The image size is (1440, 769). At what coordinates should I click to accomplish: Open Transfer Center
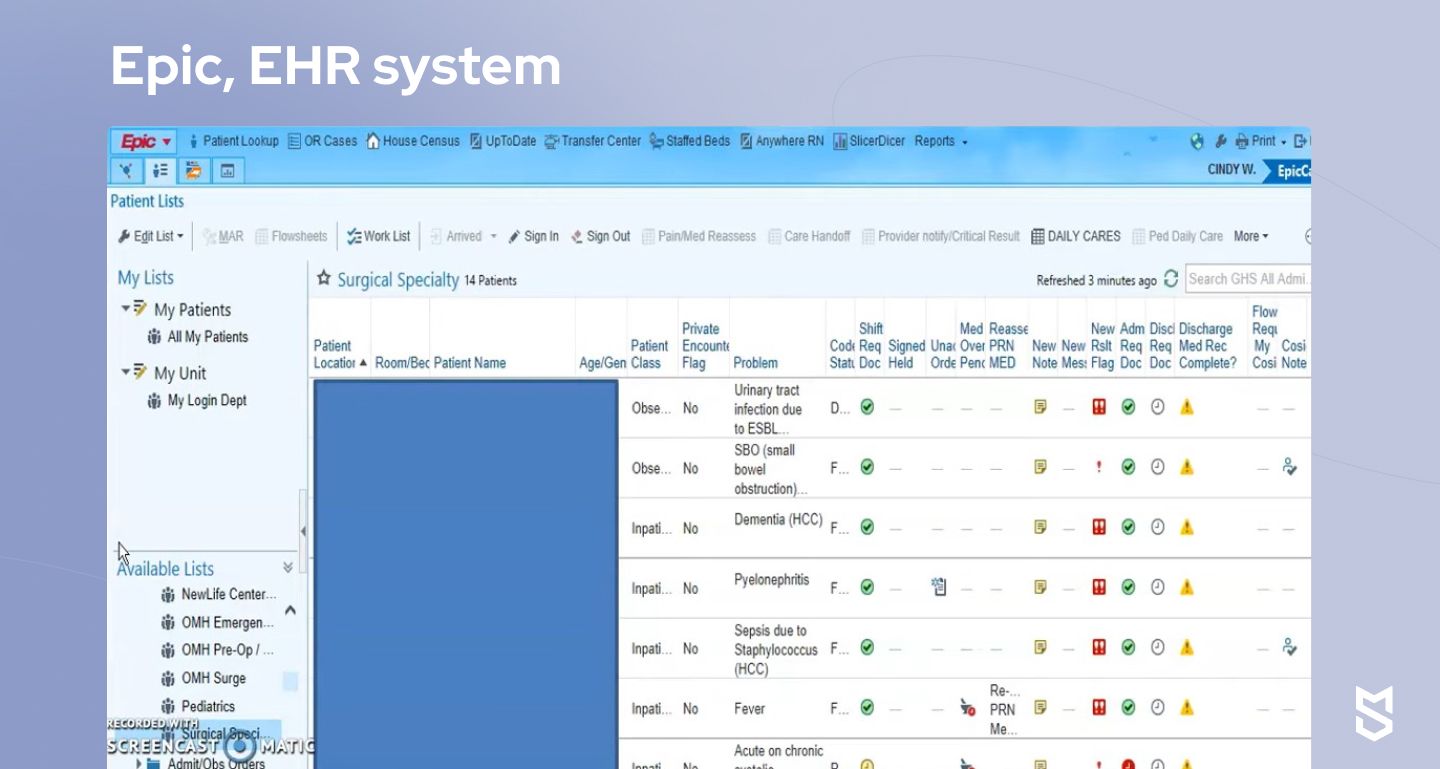(x=593, y=141)
